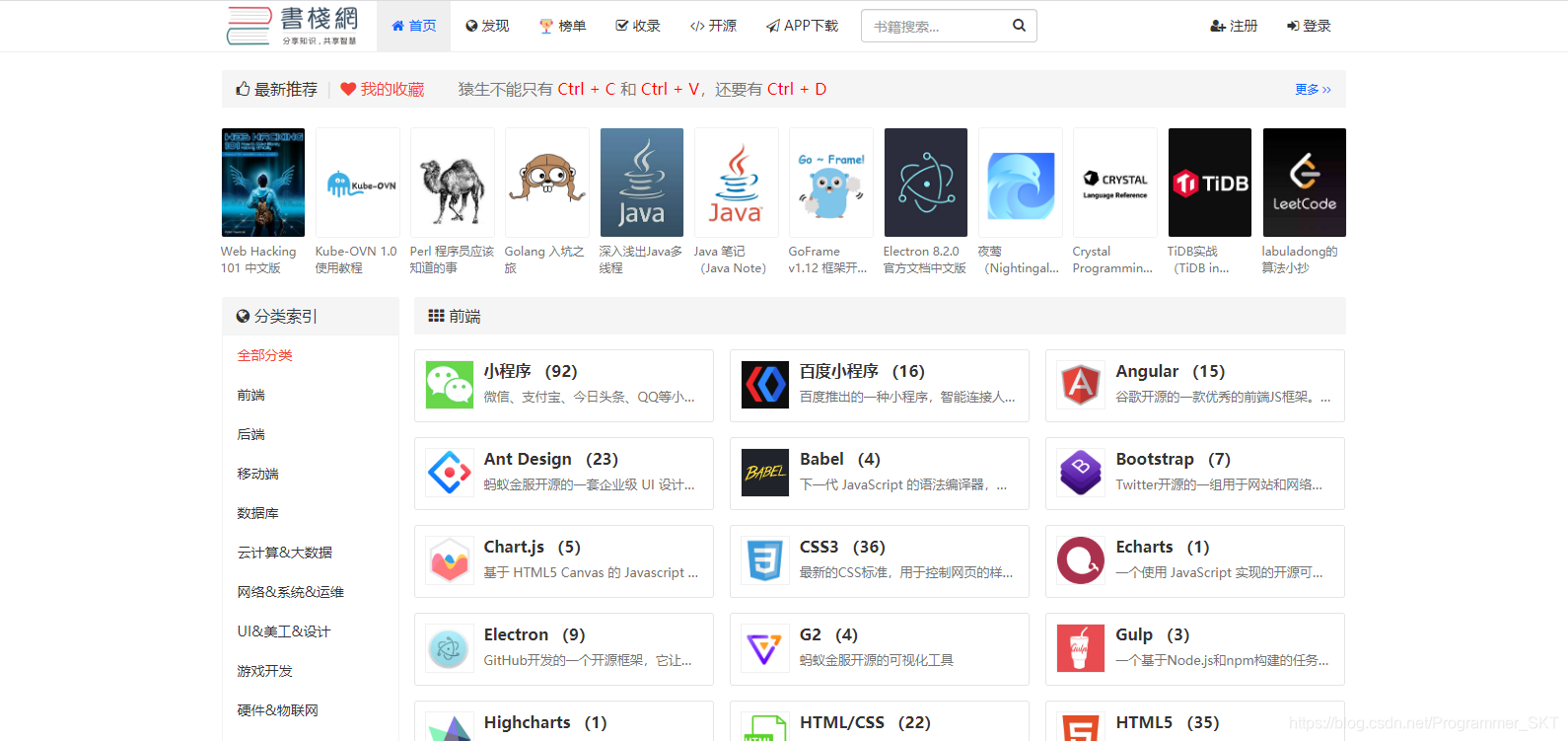
Task: Click the search magnifier icon
Action: 1019,26
